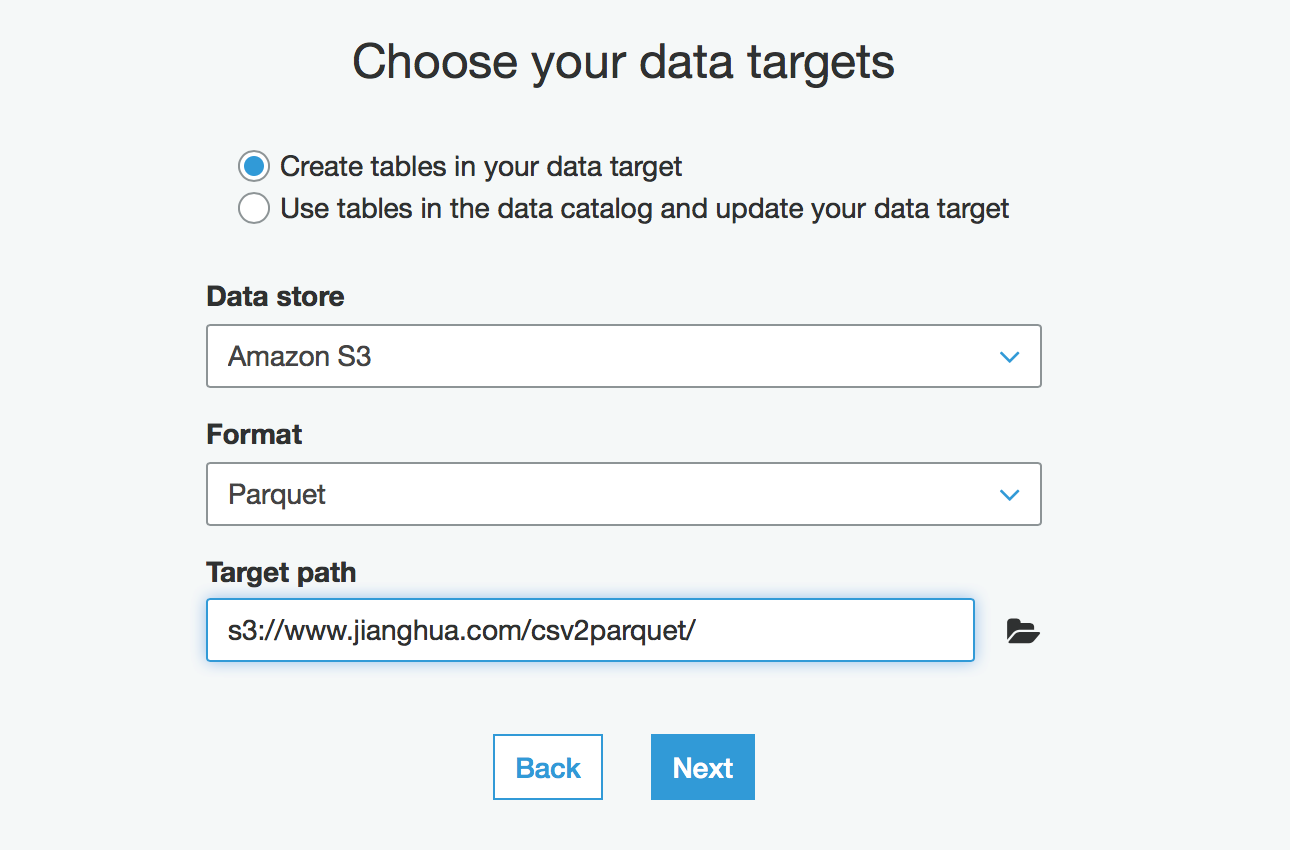The image size is (1290, 850).
Task: Click the 'Format' field label
Action: tap(254, 434)
